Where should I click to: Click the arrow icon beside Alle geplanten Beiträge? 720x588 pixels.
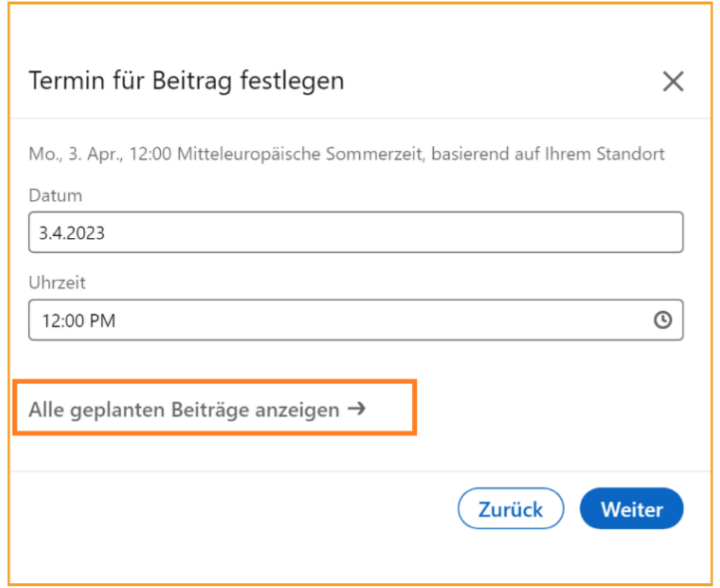[x=356, y=408]
